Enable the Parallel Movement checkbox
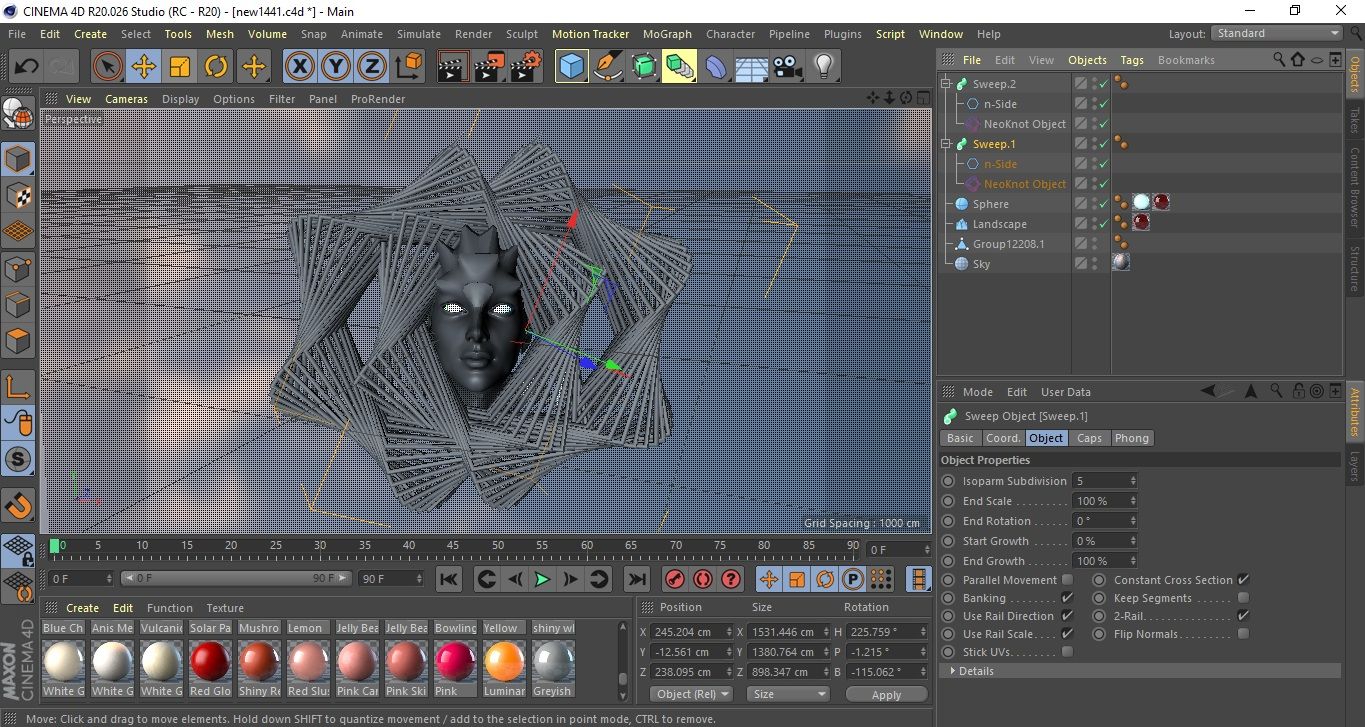This screenshot has width=1365, height=727. click(x=1067, y=580)
